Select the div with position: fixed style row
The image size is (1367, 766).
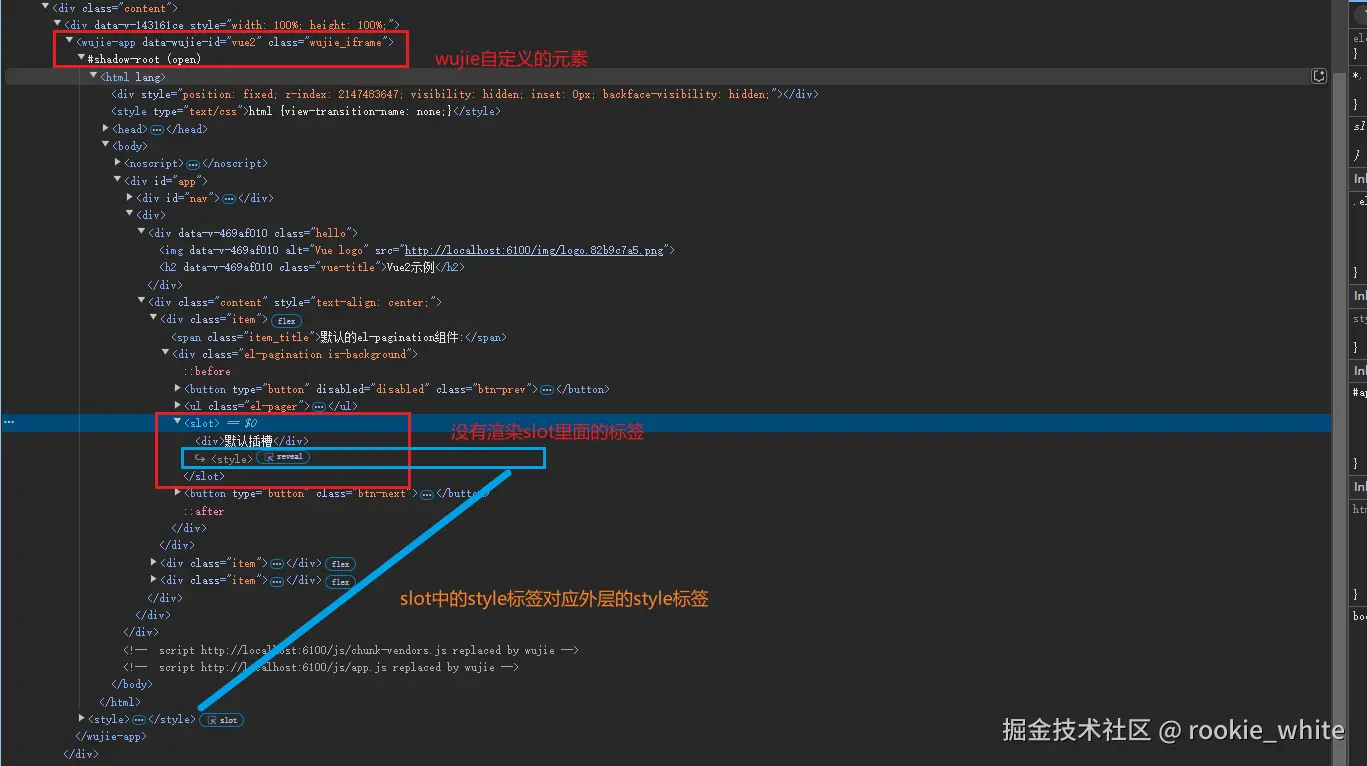pyautogui.click(x=464, y=94)
